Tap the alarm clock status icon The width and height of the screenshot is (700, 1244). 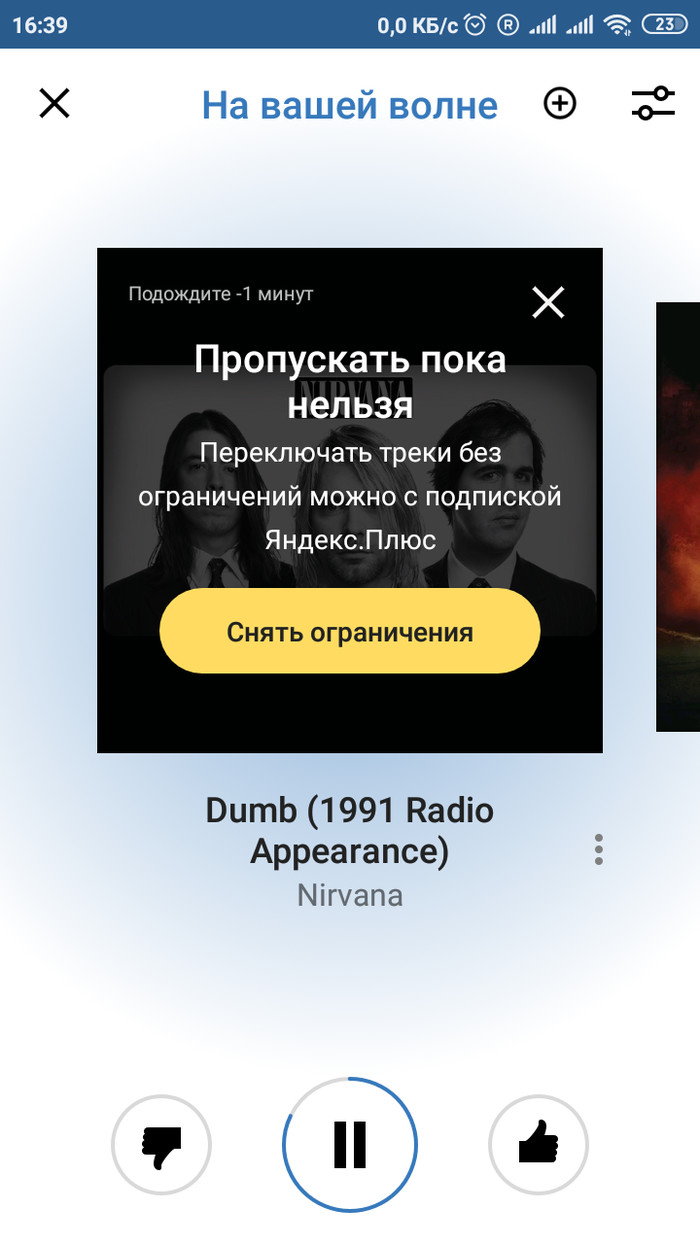point(476,25)
